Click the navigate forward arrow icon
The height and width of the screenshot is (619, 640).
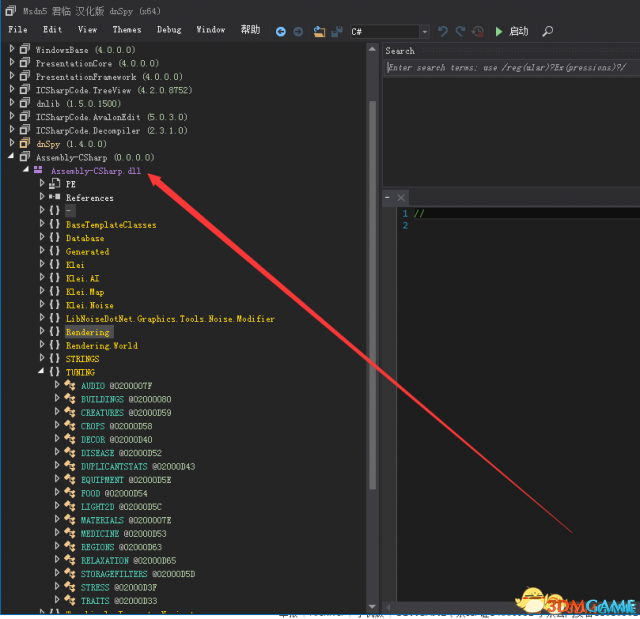pyautogui.click(x=298, y=31)
